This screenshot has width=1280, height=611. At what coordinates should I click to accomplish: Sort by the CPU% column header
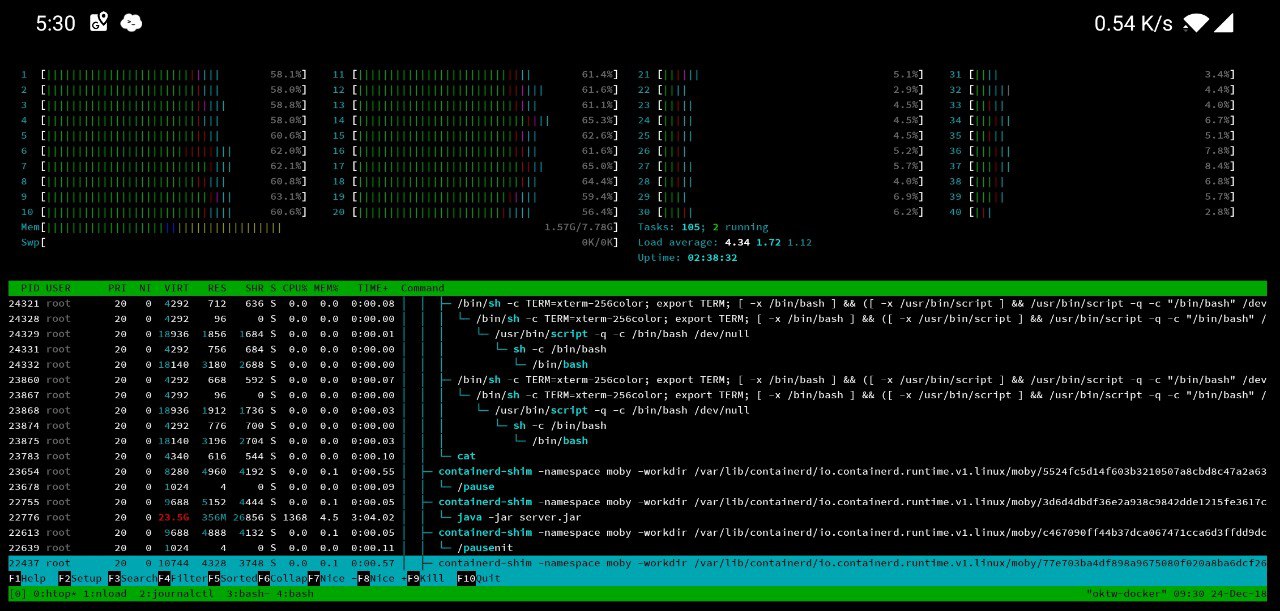tap(294, 288)
